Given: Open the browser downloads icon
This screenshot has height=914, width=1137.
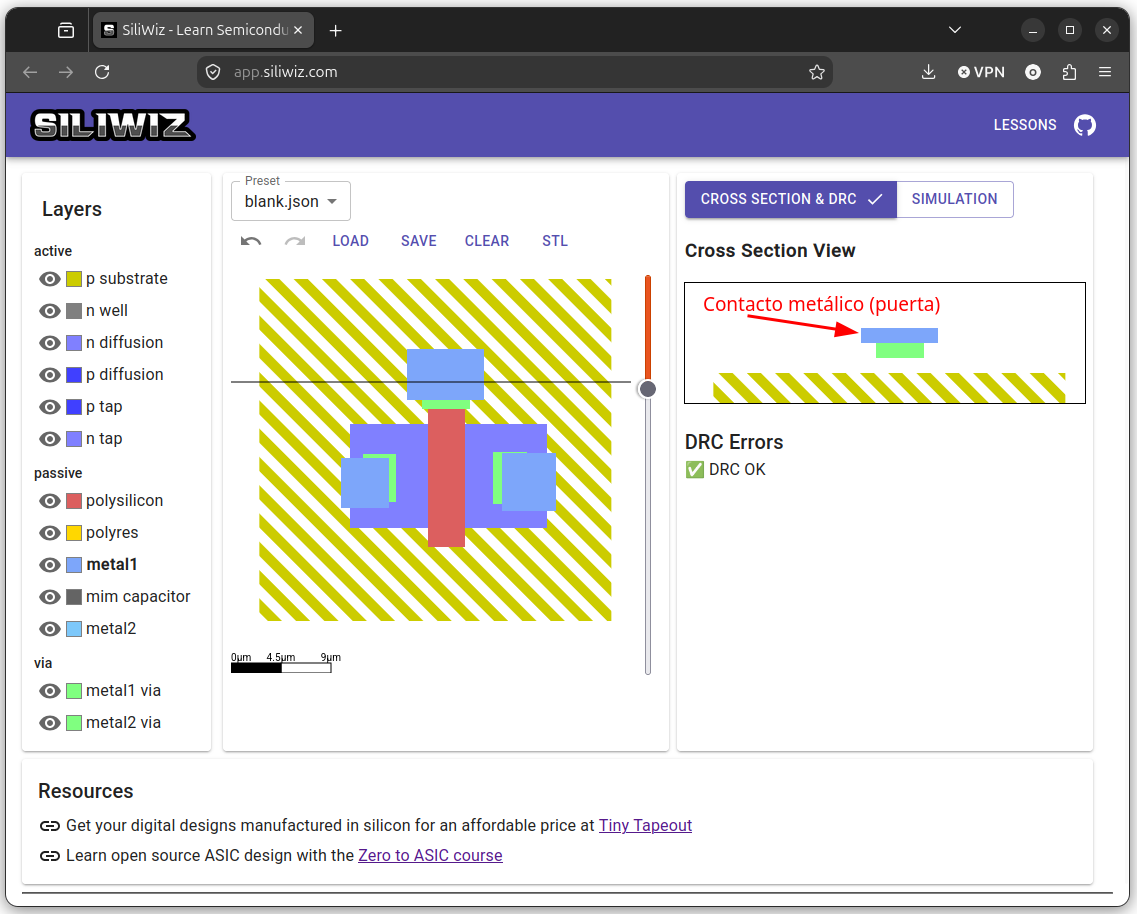Looking at the screenshot, I should pos(928,72).
